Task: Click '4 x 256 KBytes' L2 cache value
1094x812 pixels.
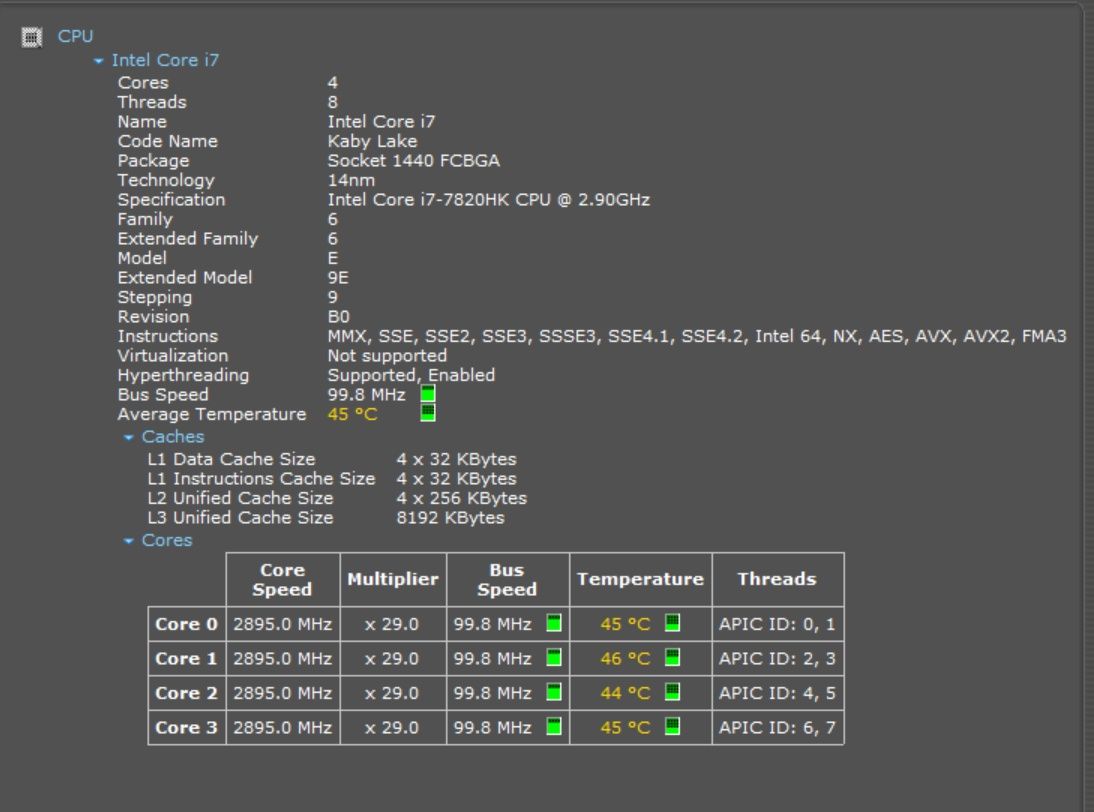Action: click(462, 498)
